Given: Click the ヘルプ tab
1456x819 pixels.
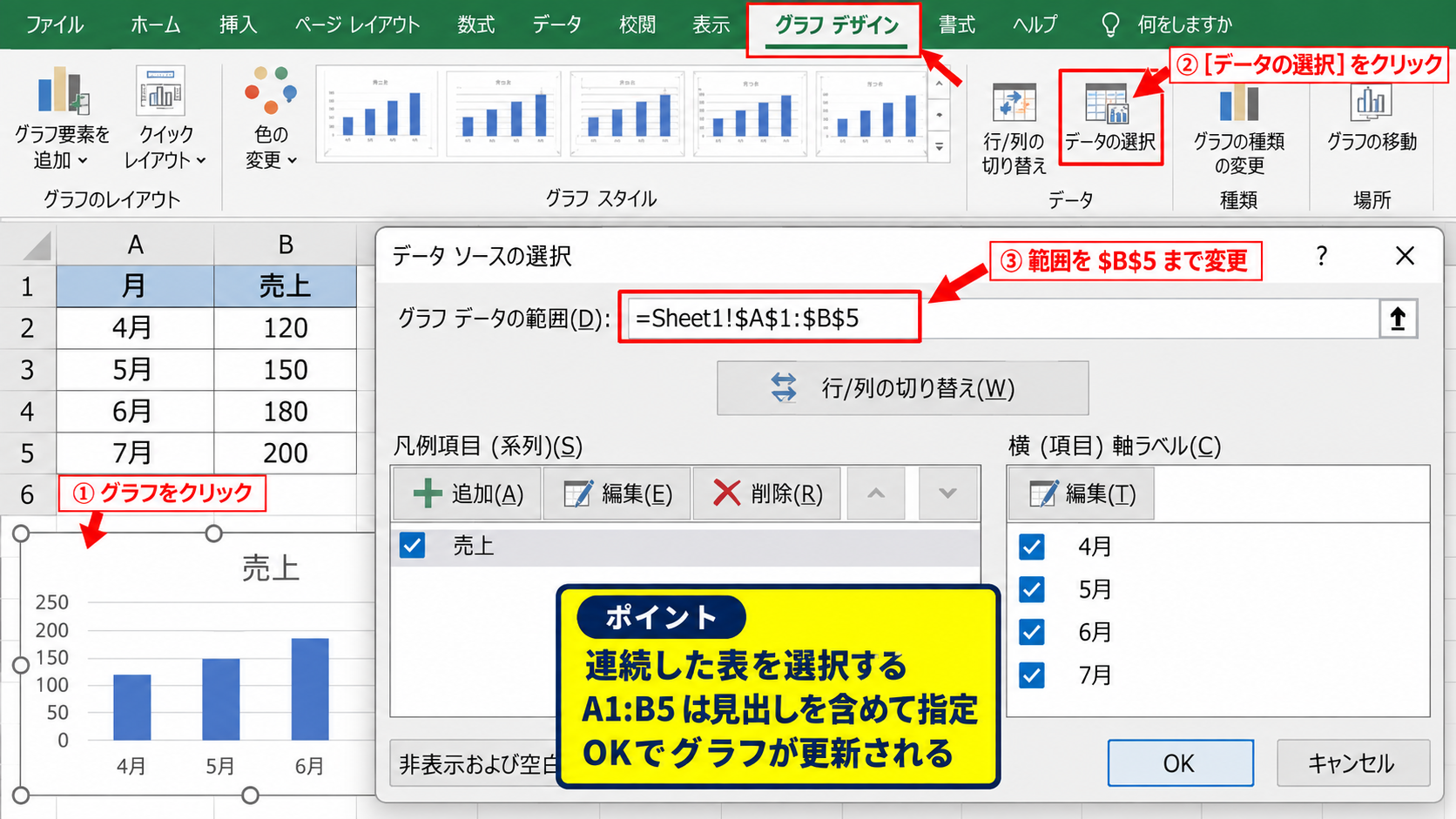Looking at the screenshot, I should [x=1035, y=24].
